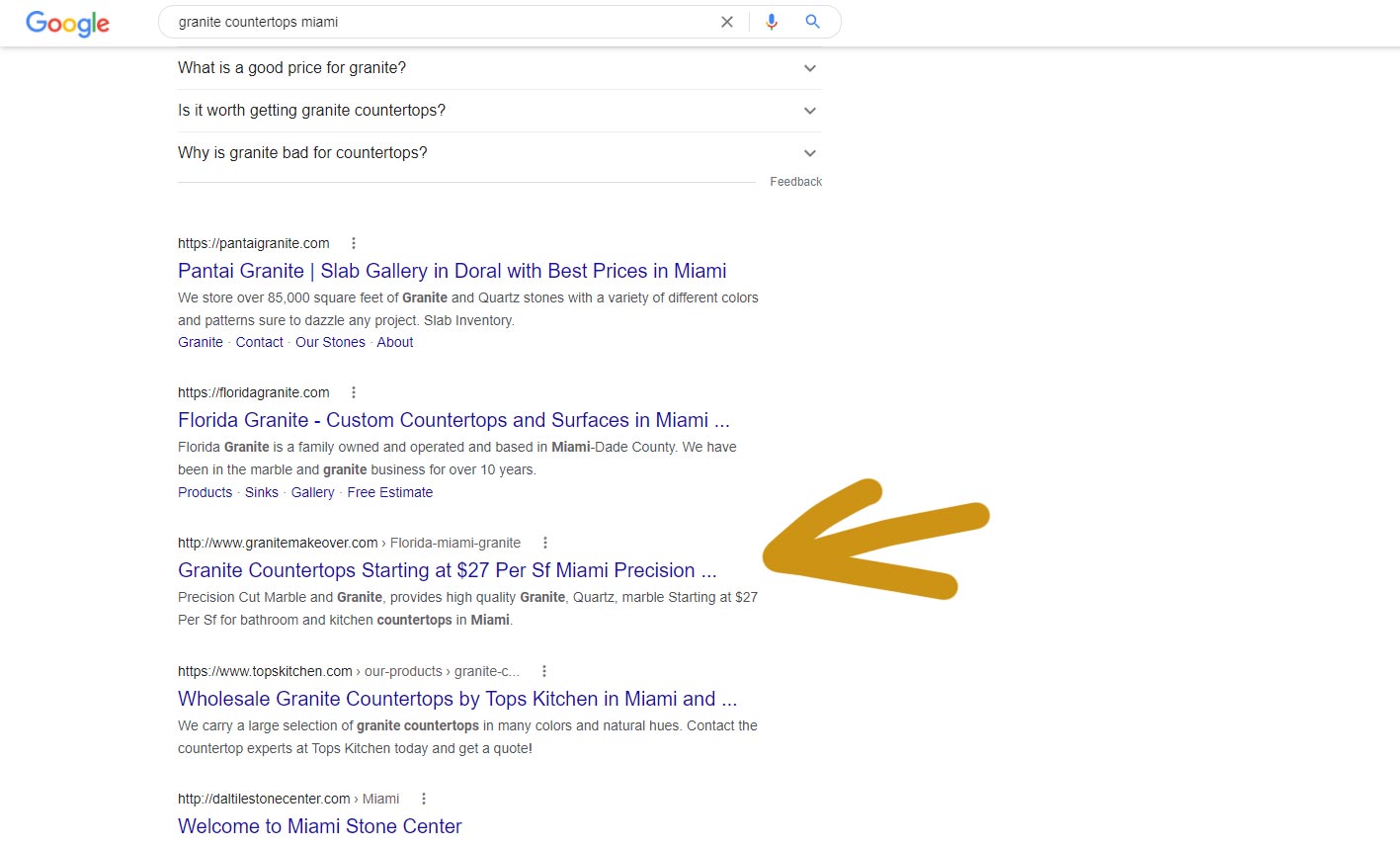Click the topskitchen.com our-products URL
1400x847 pixels.
(349, 671)
